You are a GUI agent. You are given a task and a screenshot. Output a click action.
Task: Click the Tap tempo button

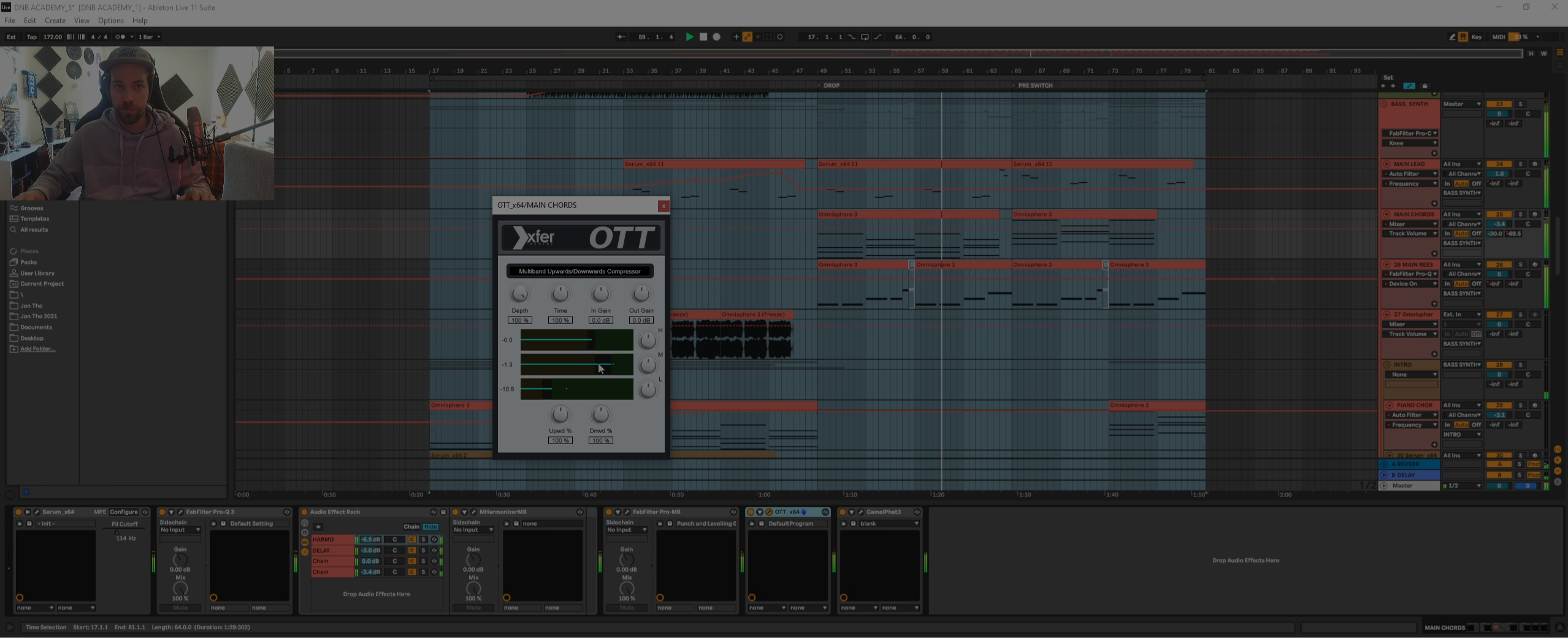click(x=31, y=37)
